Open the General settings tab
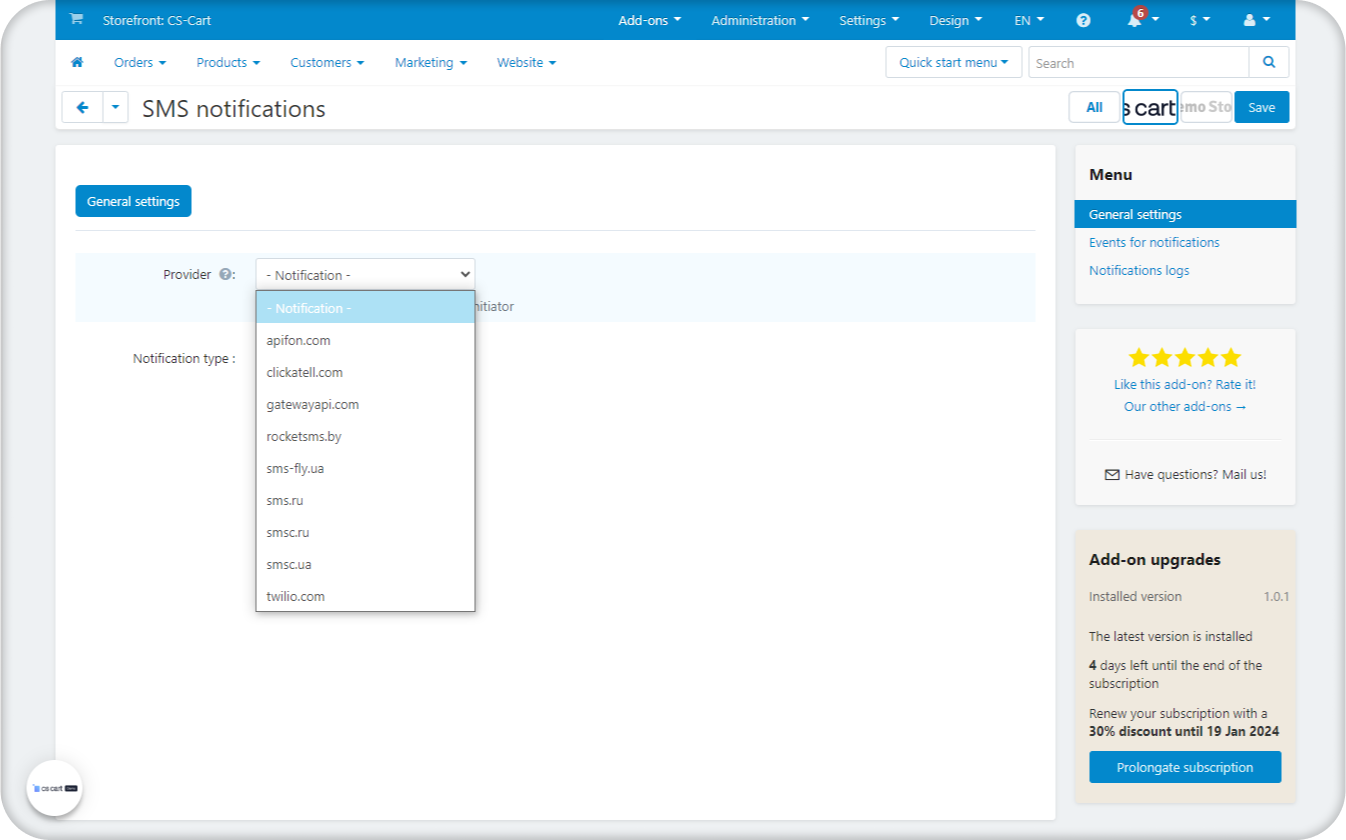1346x840 pixels. [x=133, y=201]
